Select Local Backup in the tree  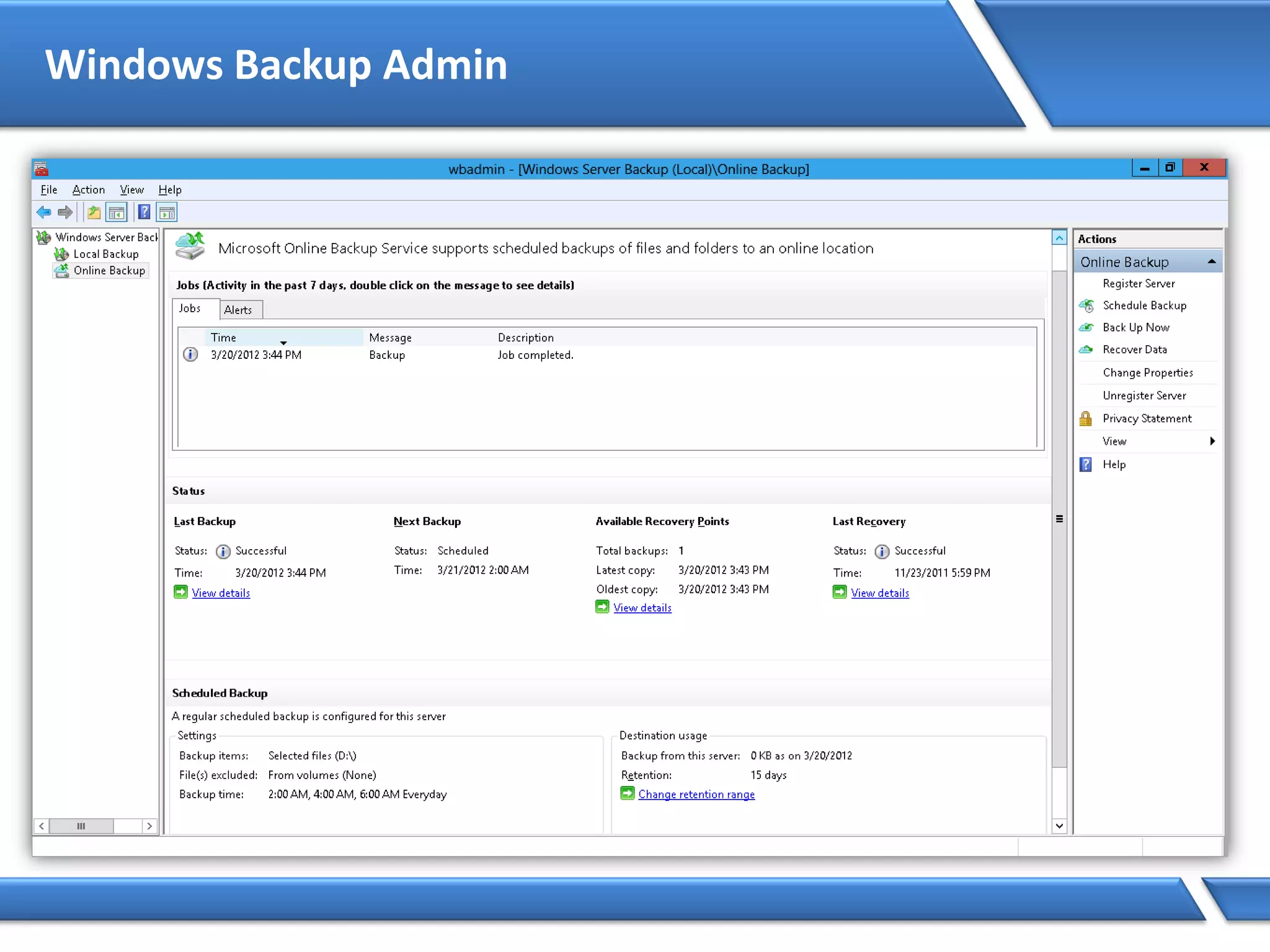click(106, 254)
